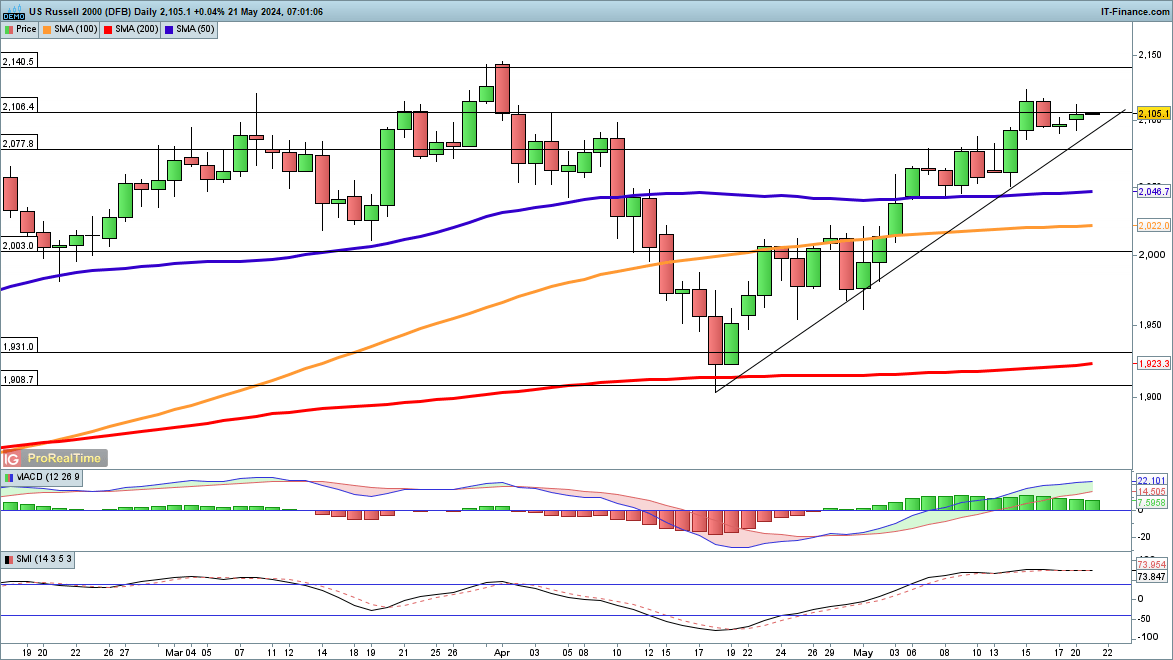Click the 2,106.4 horizontal level label
This screenshot has height=660, width=1173.
[x=19, y=106]
